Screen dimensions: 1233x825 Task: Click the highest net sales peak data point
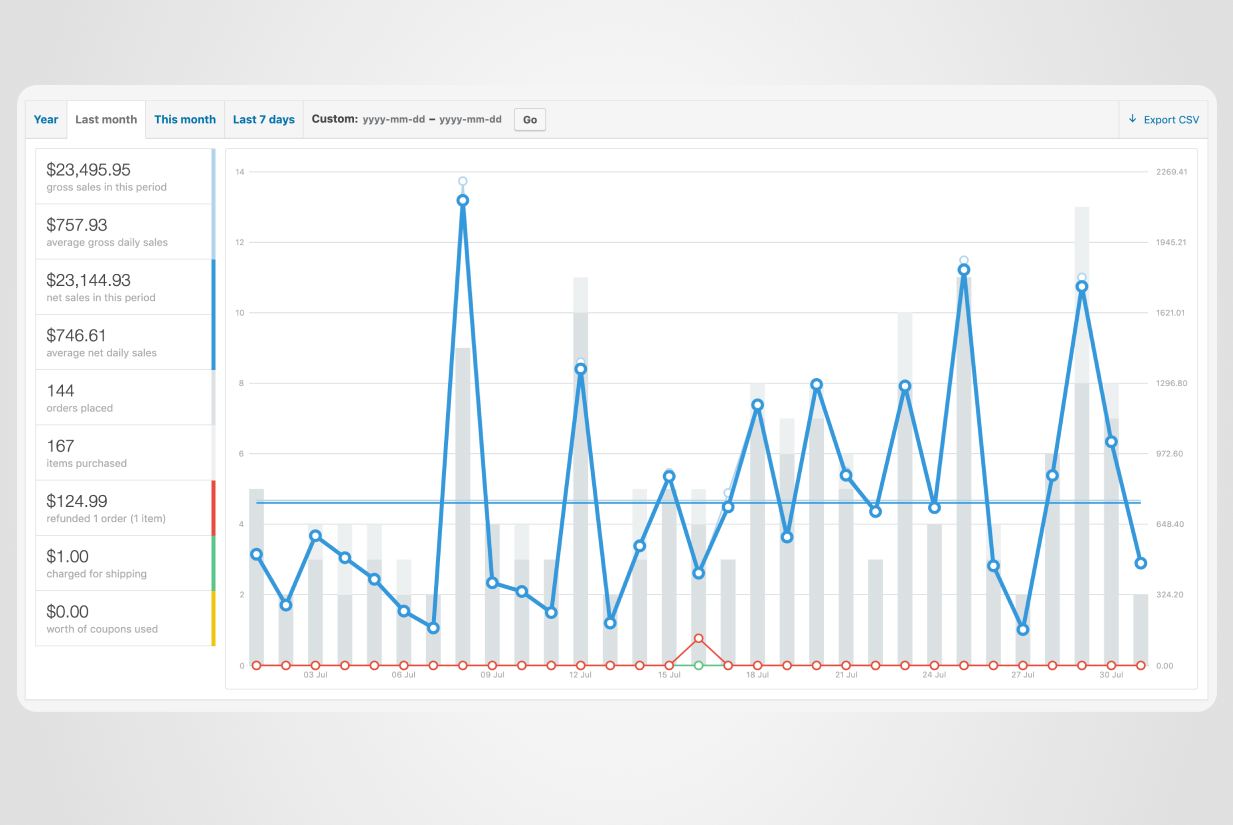pyautogui.click(x=463, y=201)
